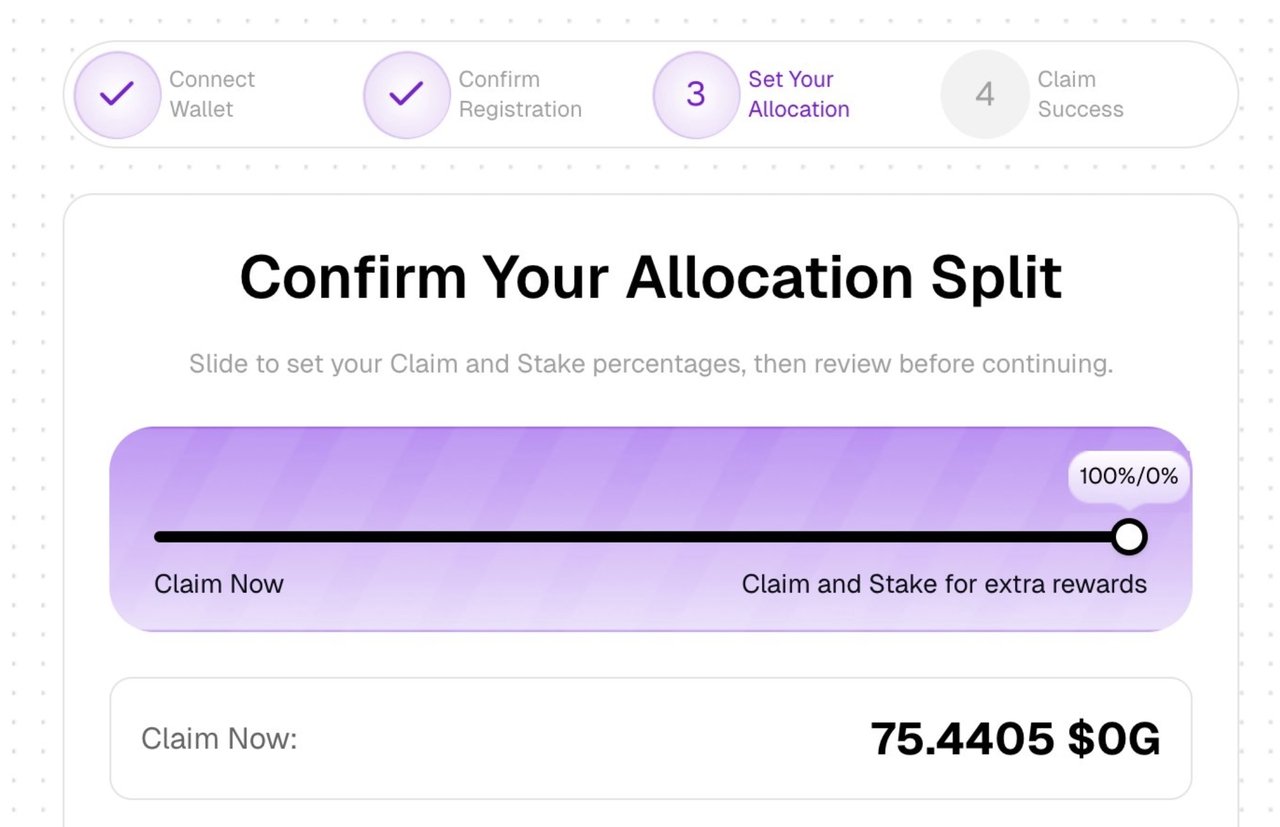This screenshot has height=827, width=1280.
Task: Click the Claim Now label under the slider
Action: click(x=219, y=584)
